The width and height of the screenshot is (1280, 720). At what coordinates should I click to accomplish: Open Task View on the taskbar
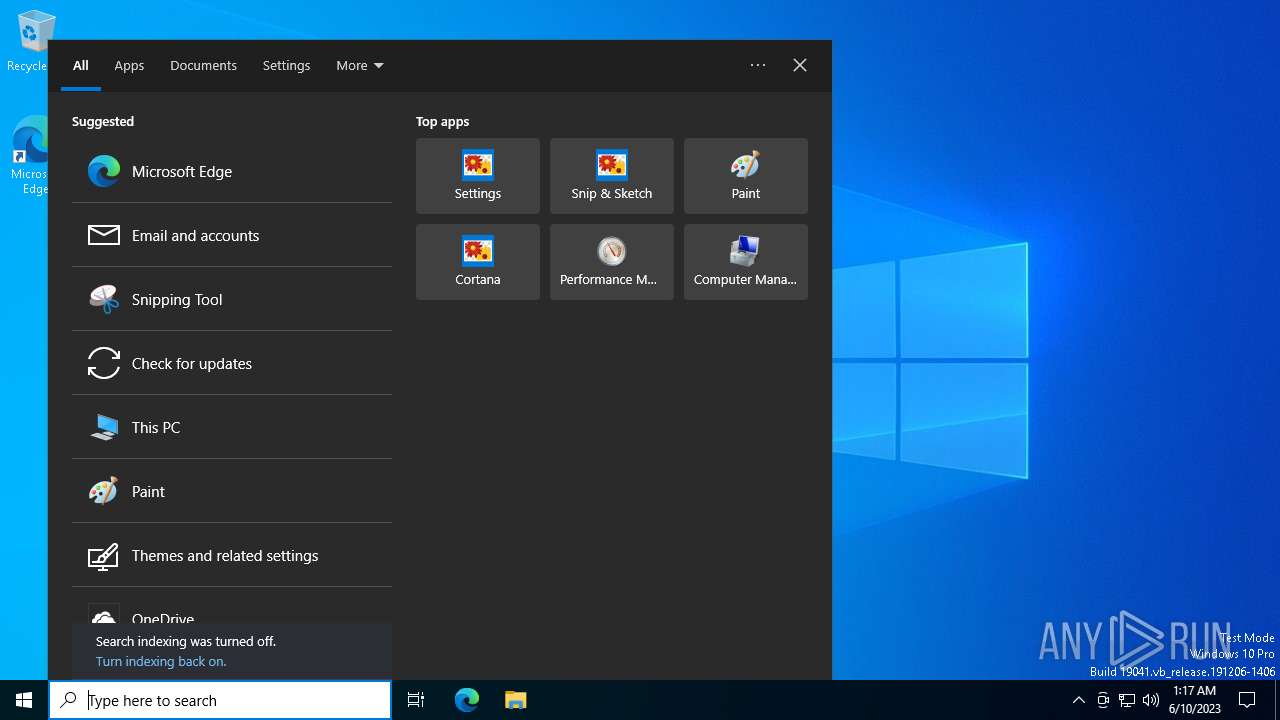point(416,700)
